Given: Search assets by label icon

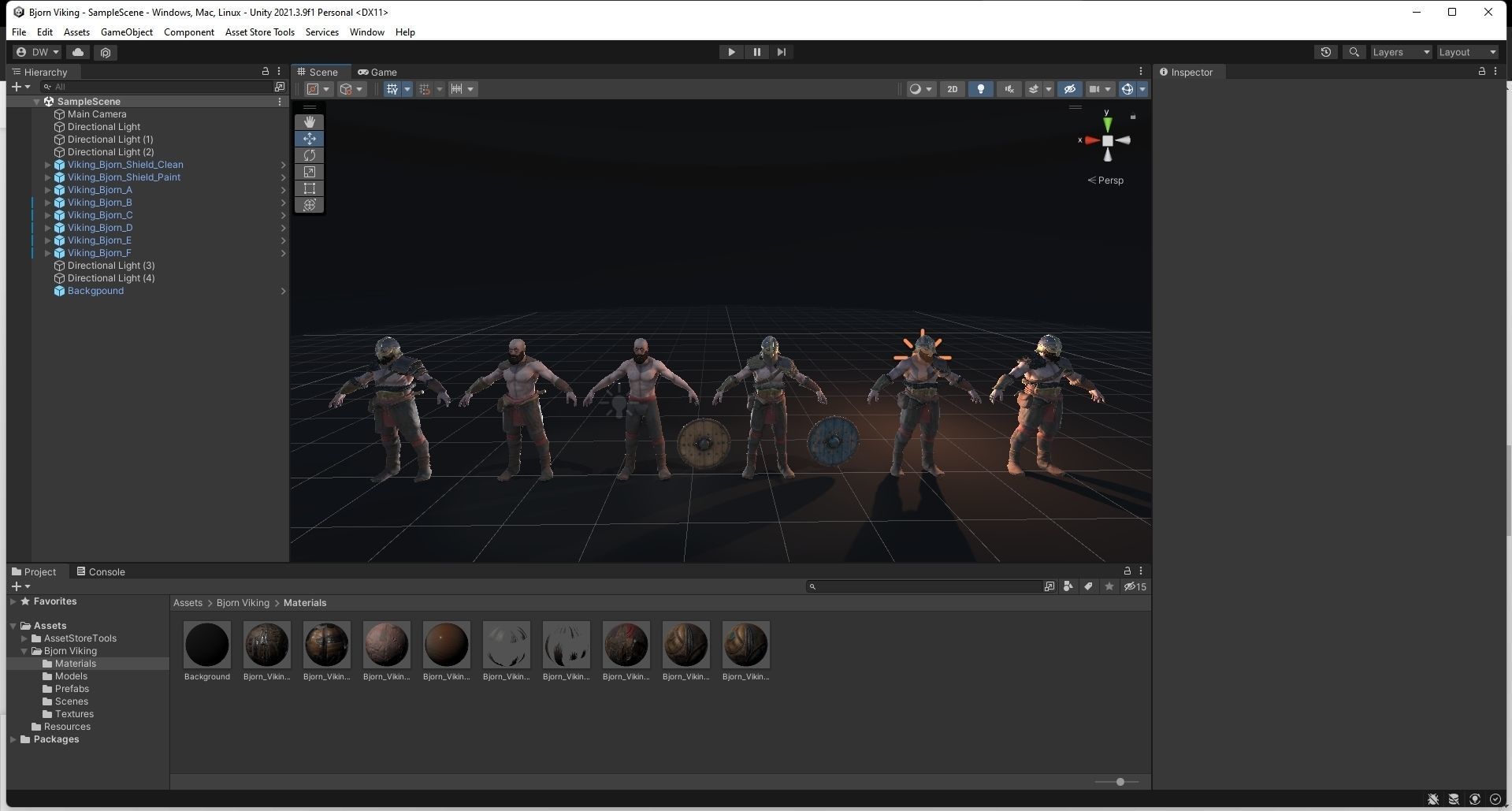Looking at the screenshot, I should point(1088,586).
